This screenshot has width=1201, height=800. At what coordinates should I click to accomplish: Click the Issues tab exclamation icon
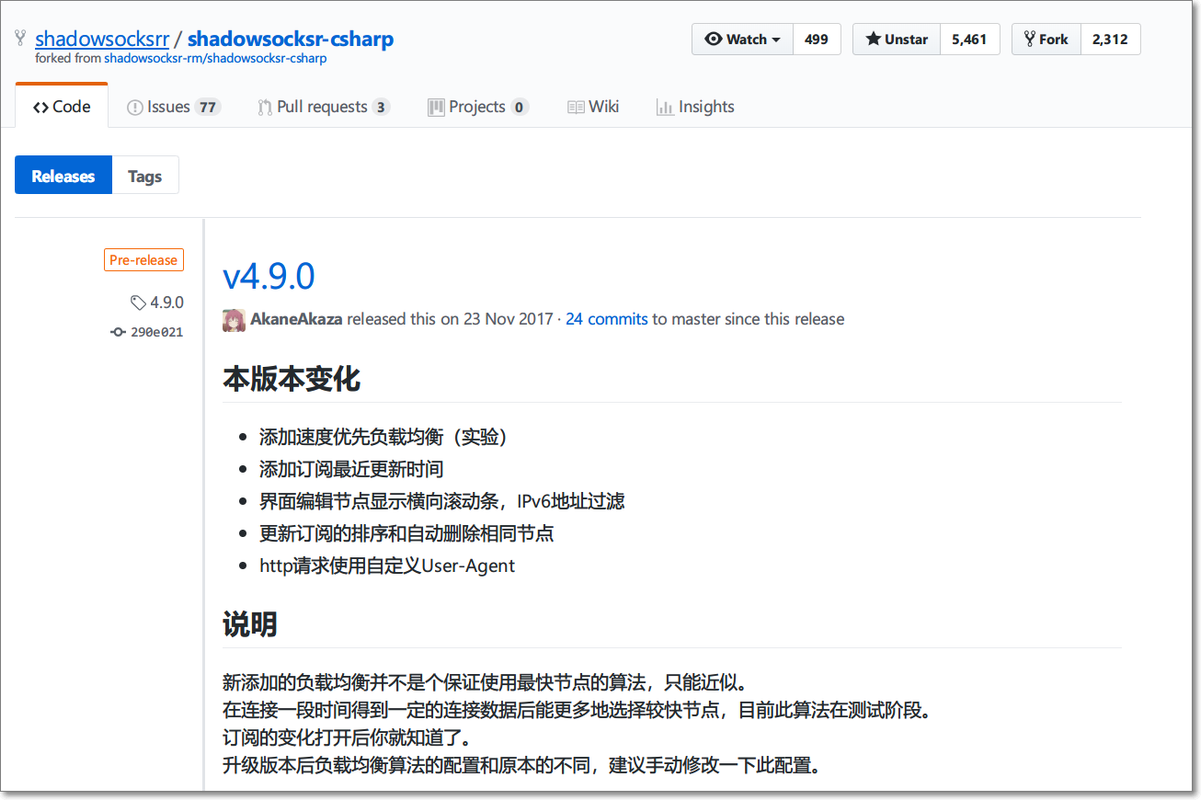click(x=135, y=108)
